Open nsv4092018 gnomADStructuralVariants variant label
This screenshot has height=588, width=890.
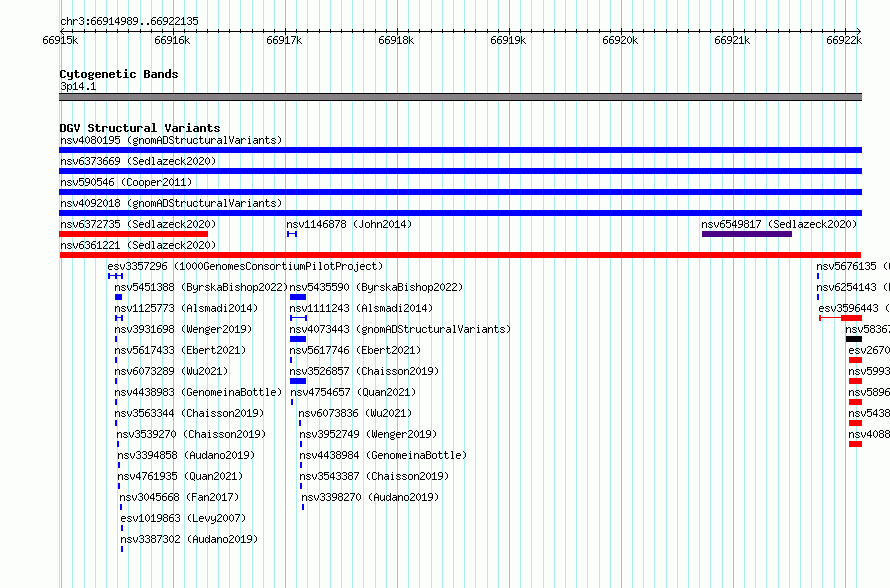tap(171, 203)
